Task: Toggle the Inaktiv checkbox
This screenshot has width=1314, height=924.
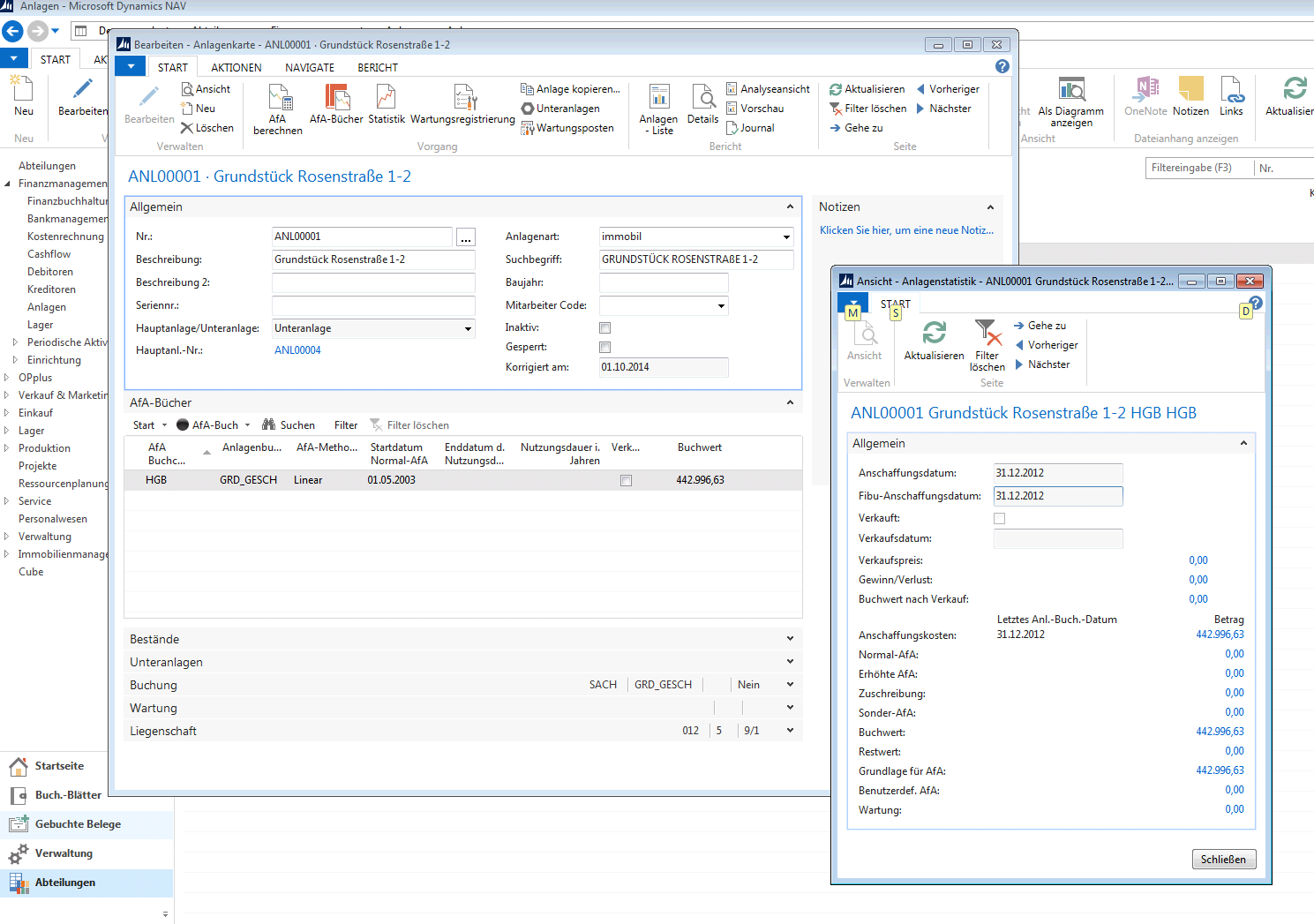Action: click(x=604, y=328)
